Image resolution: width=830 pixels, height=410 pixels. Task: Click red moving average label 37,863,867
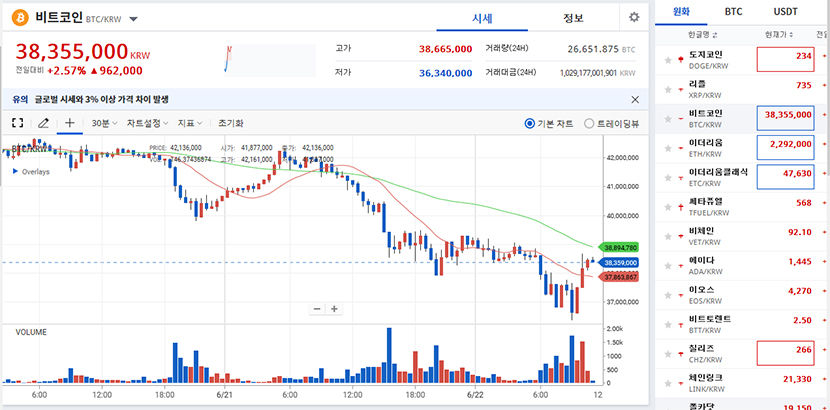[x=618, y=277]
